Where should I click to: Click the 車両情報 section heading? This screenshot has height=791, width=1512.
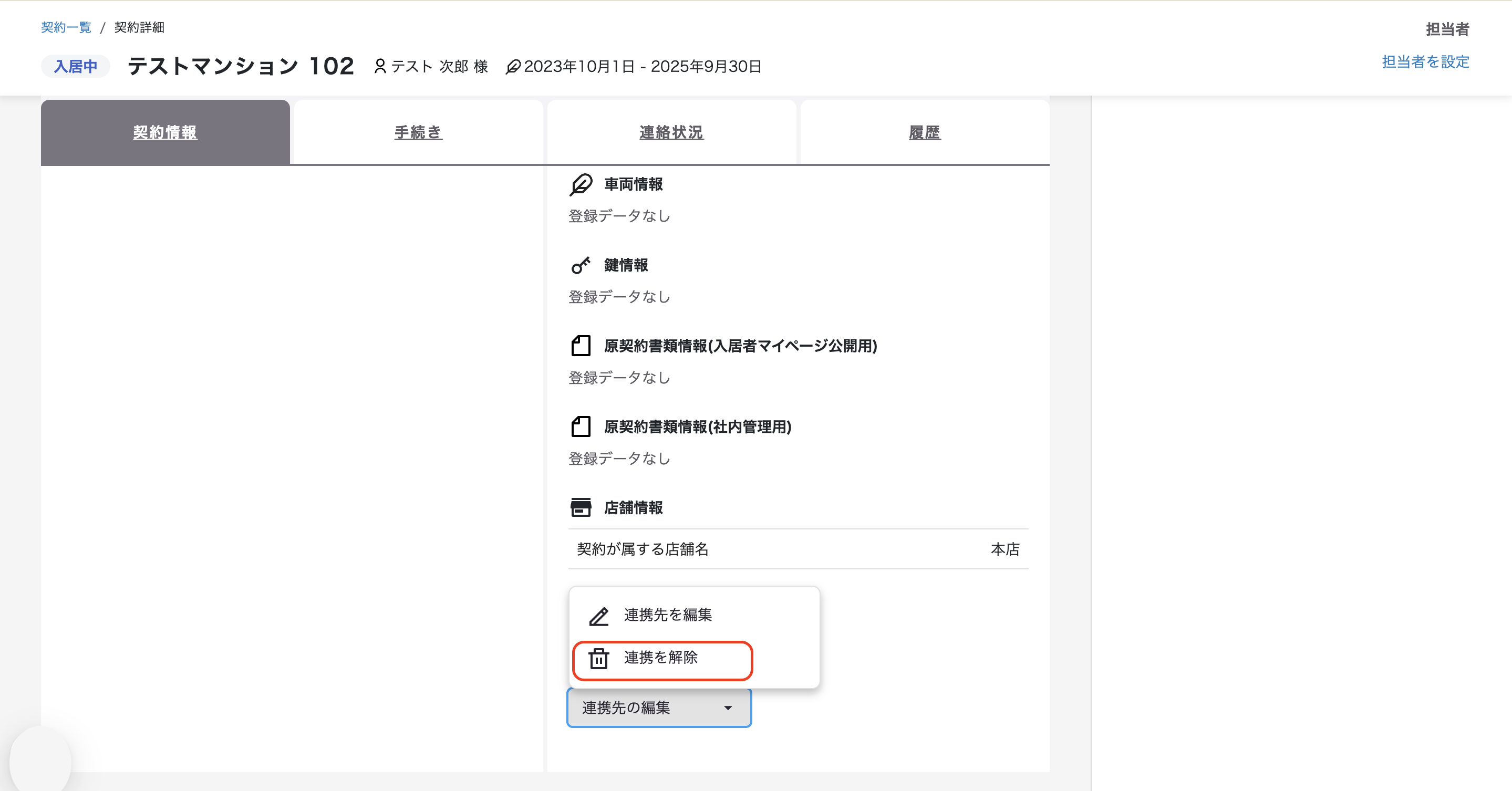[x=633, y=184]
